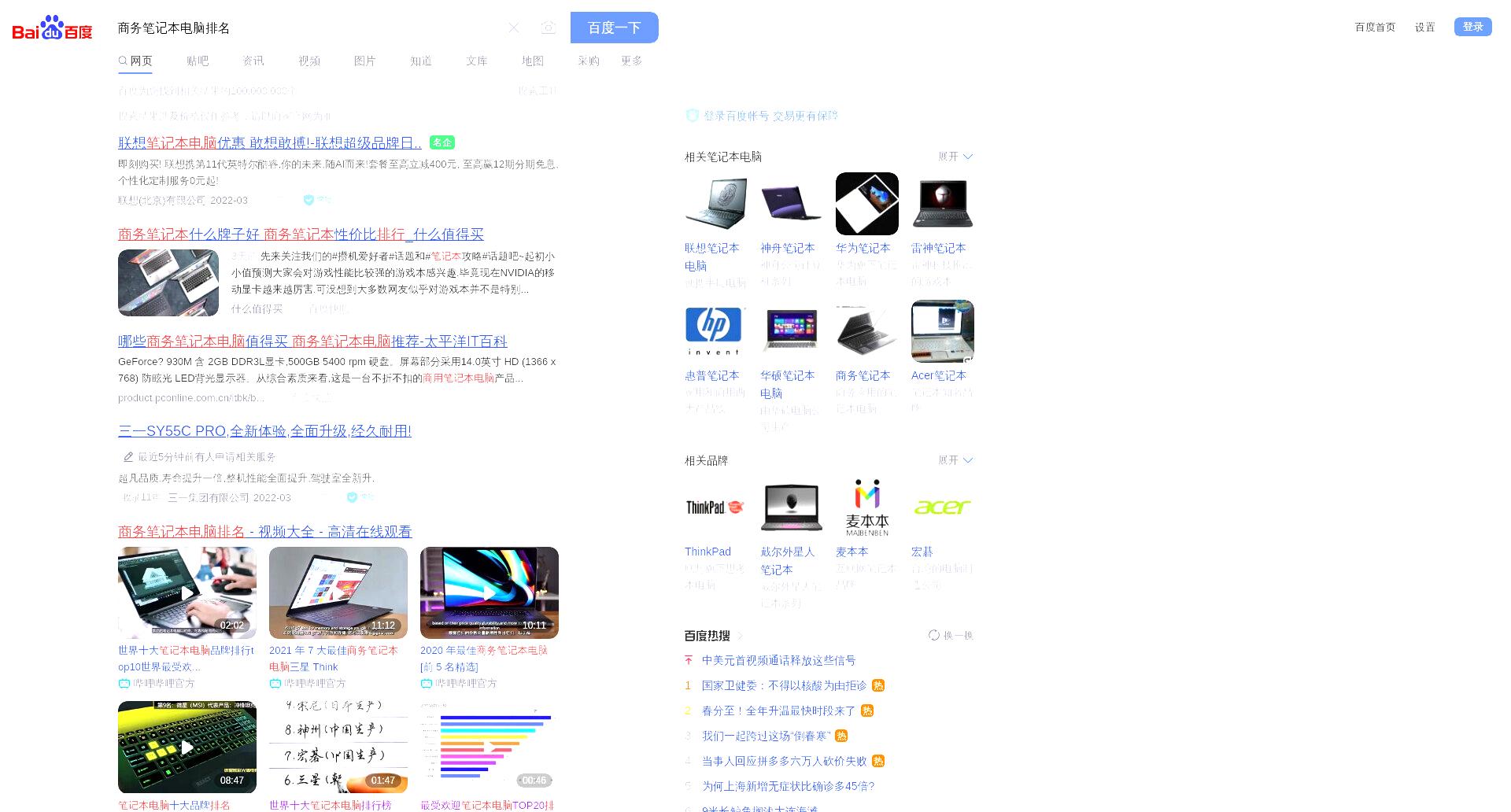Play video with 02:02 duration
Viewport: 1511px width, 812px height.
pos(187,592)
